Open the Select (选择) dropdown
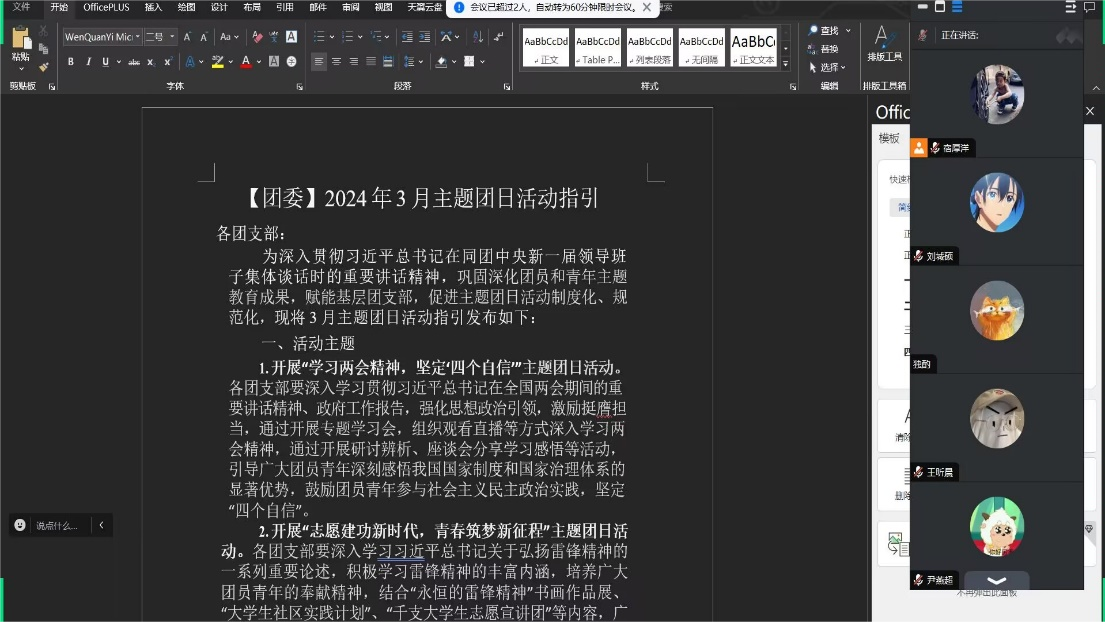1106x622 pixels. click(827, 67)
